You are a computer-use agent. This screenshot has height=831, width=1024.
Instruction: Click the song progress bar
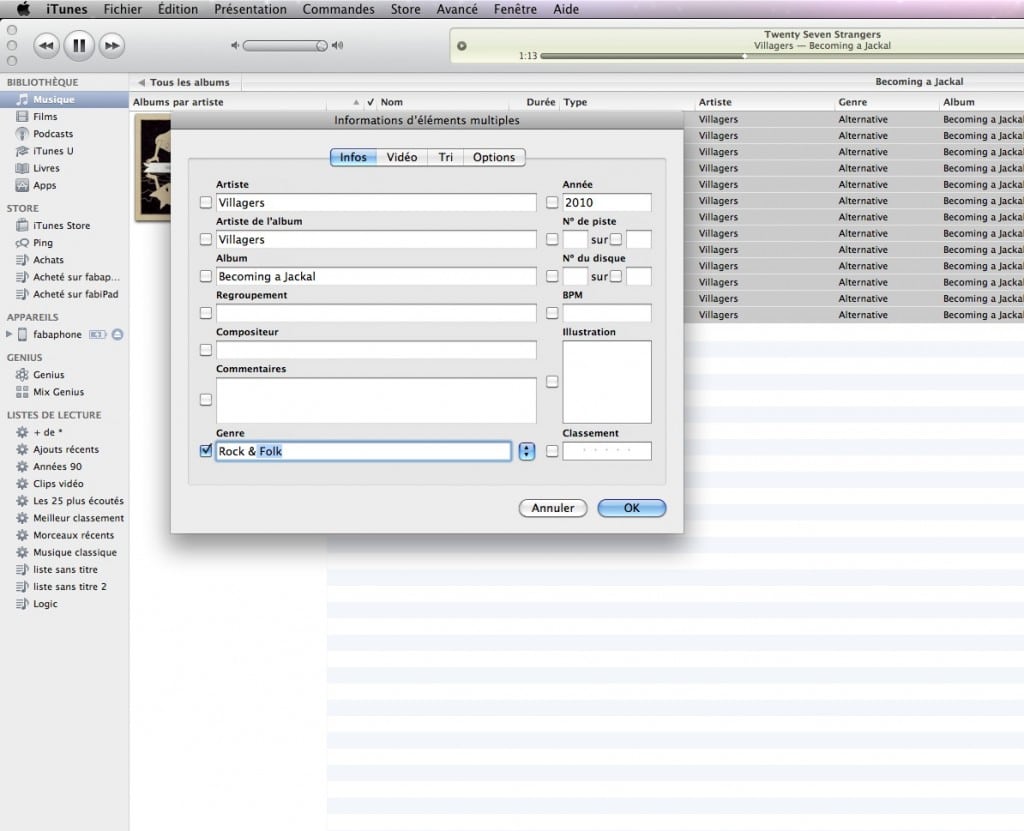point(782,56)
